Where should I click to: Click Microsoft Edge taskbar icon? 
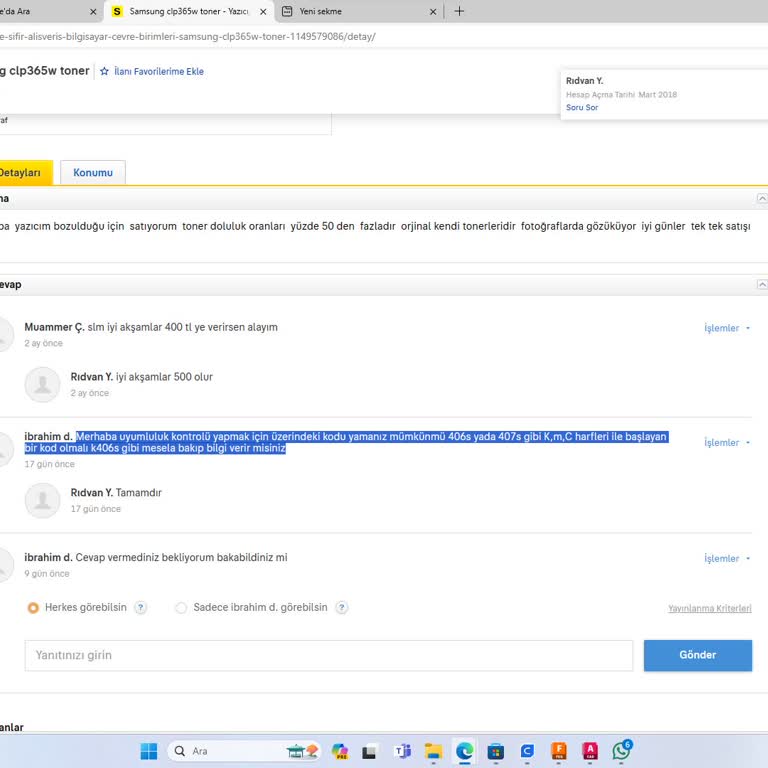tap(464, 751)
